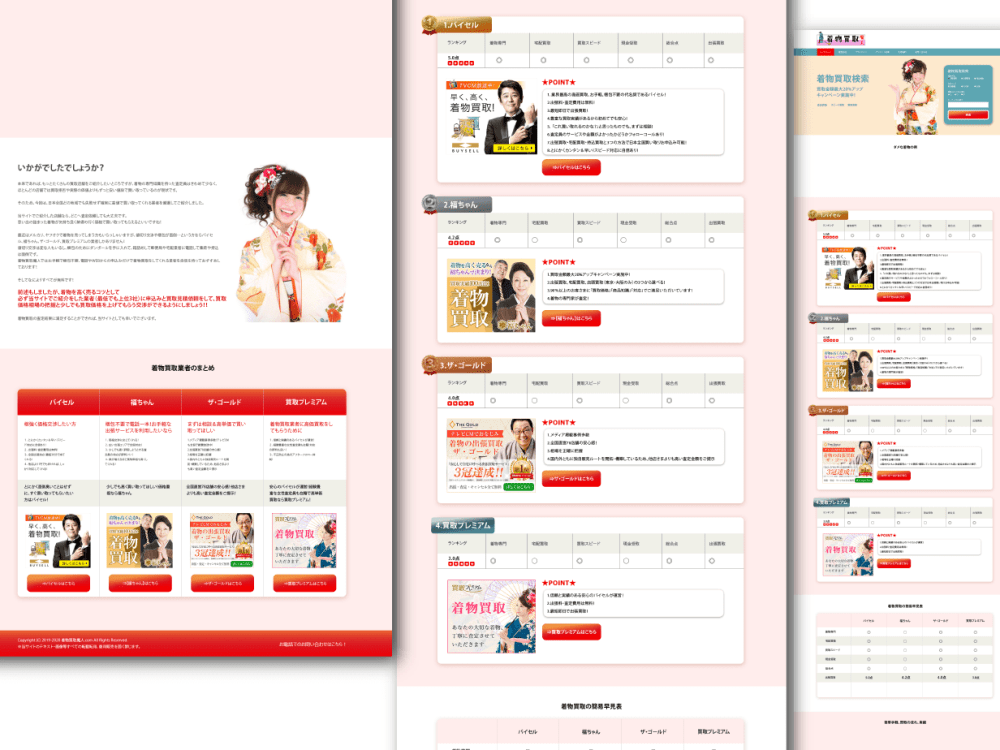Screen dimensions: 1000x750
Task: Select the 福ちゃん column header in the left page's summary table
Action: coord(143,402)
